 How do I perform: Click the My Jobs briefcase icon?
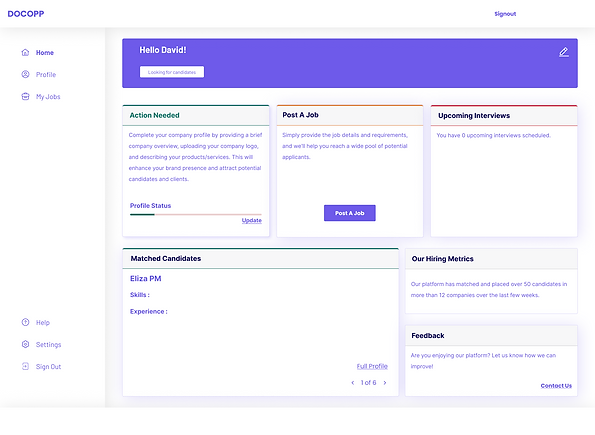coord(25,96)
